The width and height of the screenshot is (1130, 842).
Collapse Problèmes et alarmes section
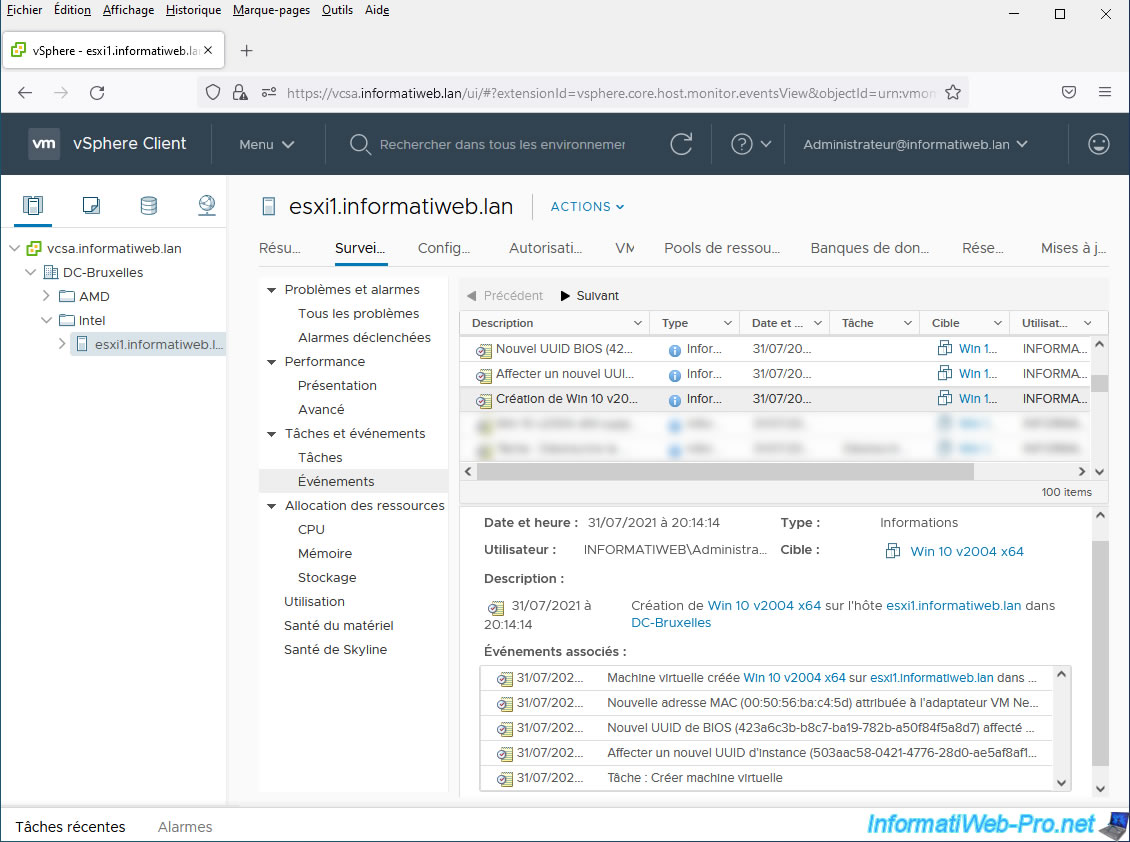pos(272,290)
